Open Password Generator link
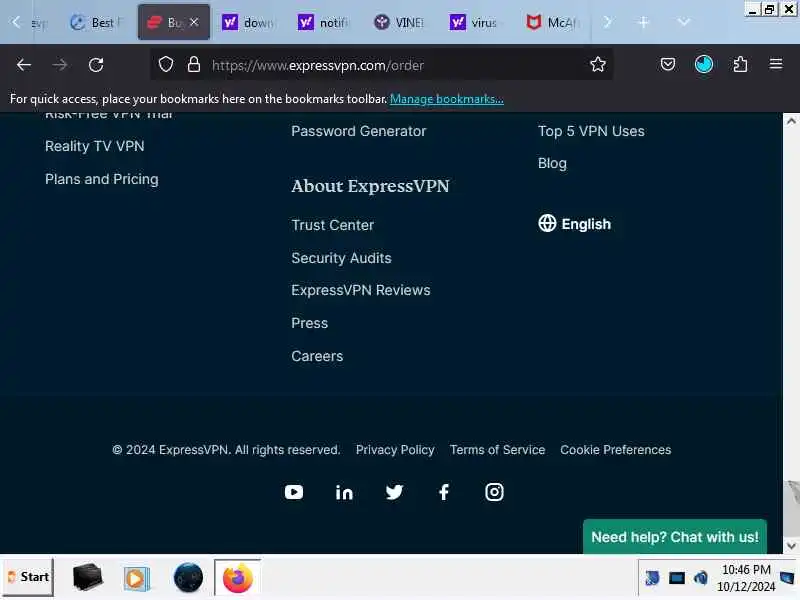The image size is (800, 600). click(358, 131)
